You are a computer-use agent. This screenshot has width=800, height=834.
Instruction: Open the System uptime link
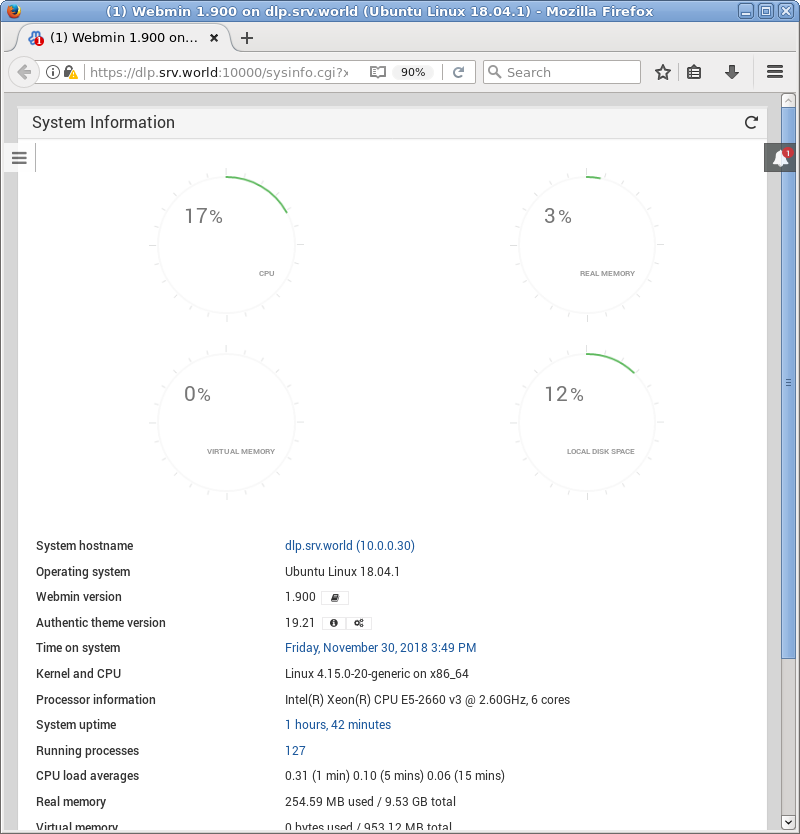pyautogui.click(x=338, y=725)
